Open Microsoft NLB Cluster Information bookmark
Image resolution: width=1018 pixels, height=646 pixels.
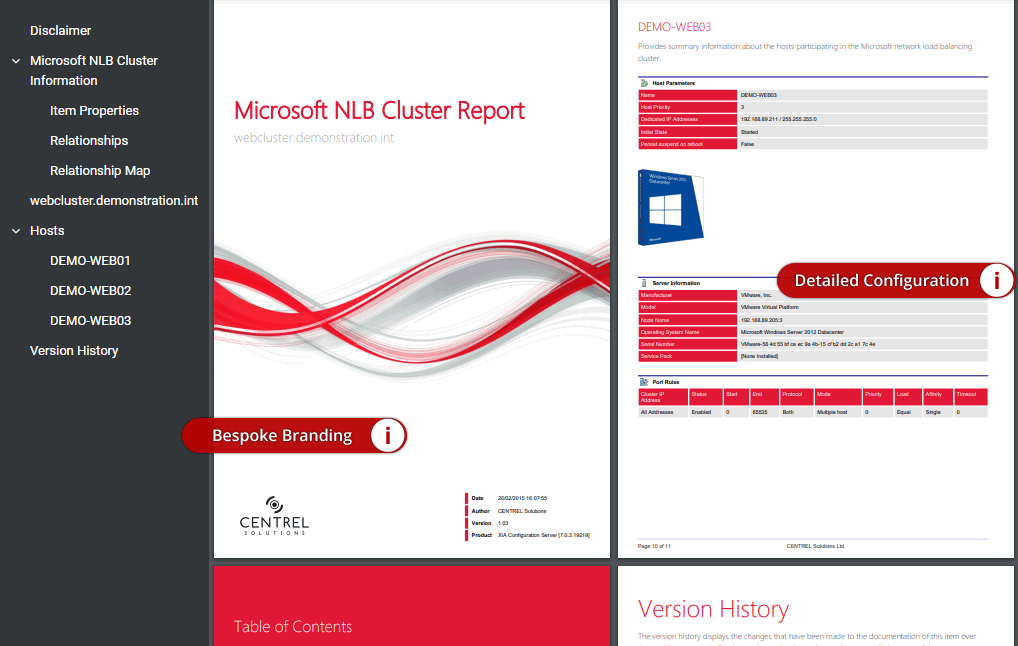[x=93, y=70]
